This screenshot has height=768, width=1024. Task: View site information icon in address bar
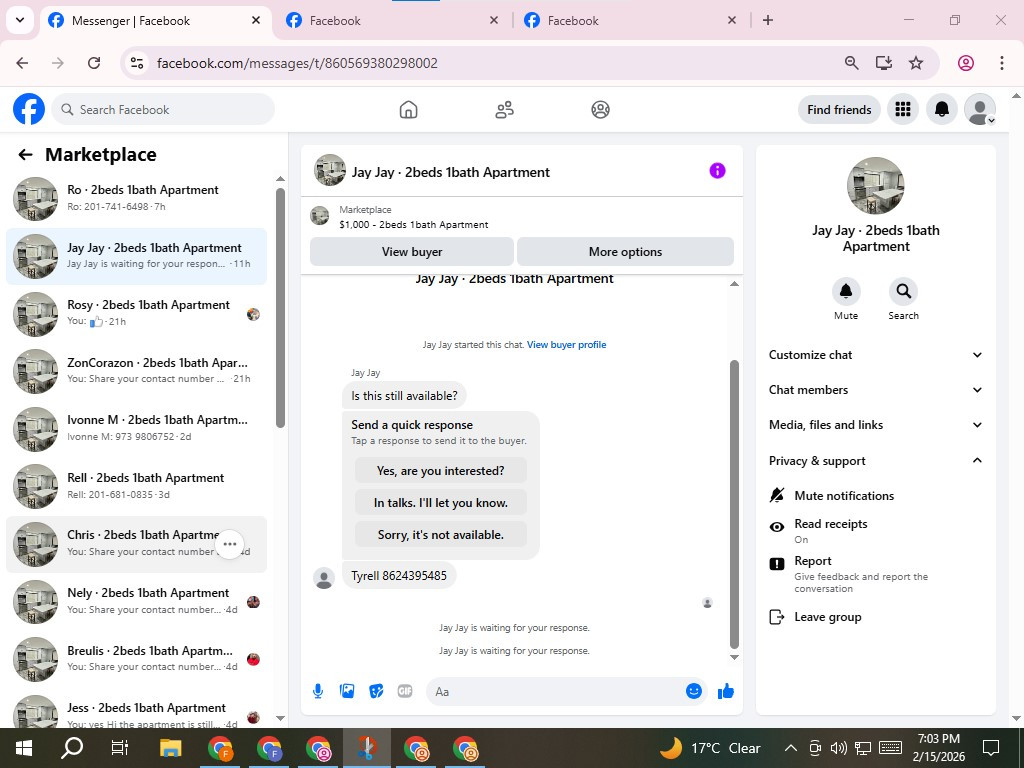pos(136,63)
